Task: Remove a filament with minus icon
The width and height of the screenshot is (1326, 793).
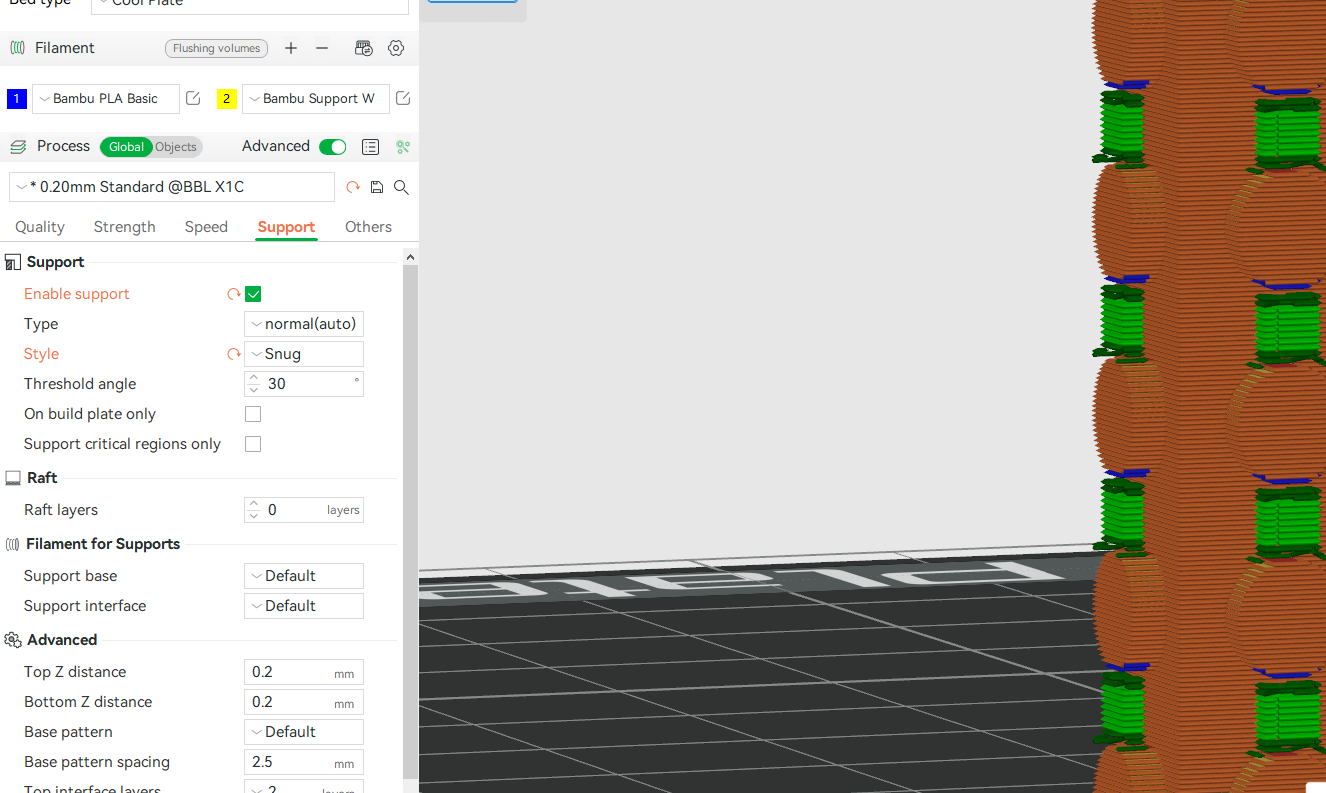Action: click(322, 48)
